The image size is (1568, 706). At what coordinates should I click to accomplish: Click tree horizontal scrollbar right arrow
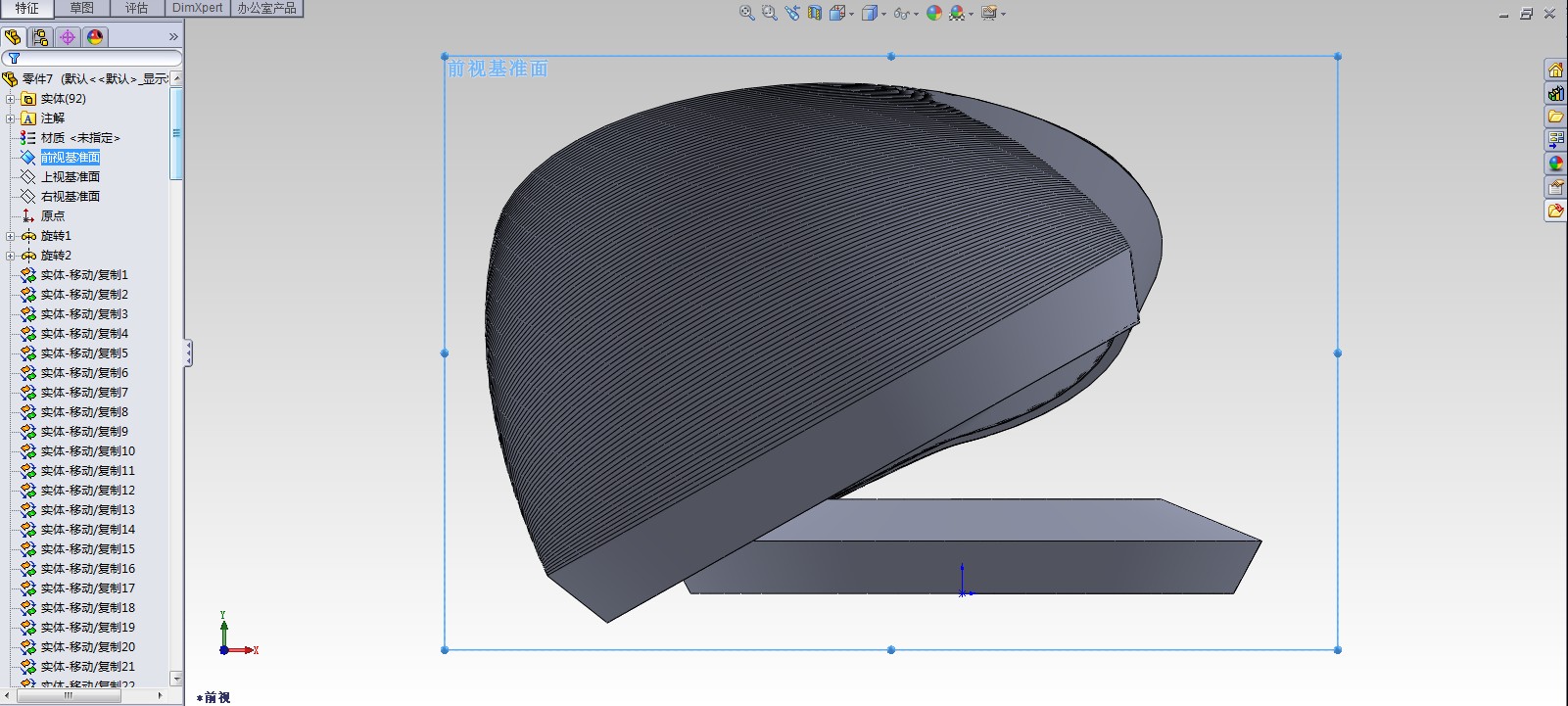pos(161,695)
